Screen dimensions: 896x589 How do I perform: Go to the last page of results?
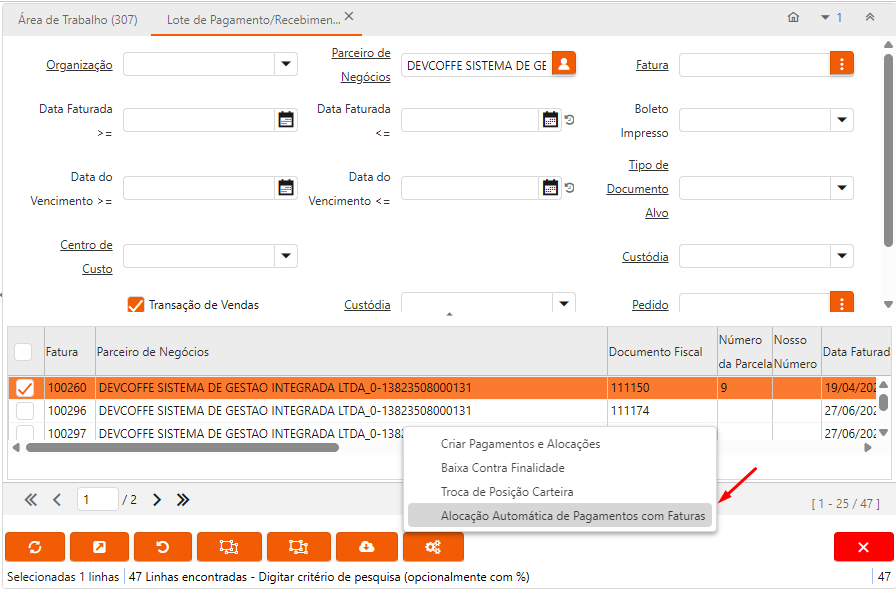[x=184, y=499]
